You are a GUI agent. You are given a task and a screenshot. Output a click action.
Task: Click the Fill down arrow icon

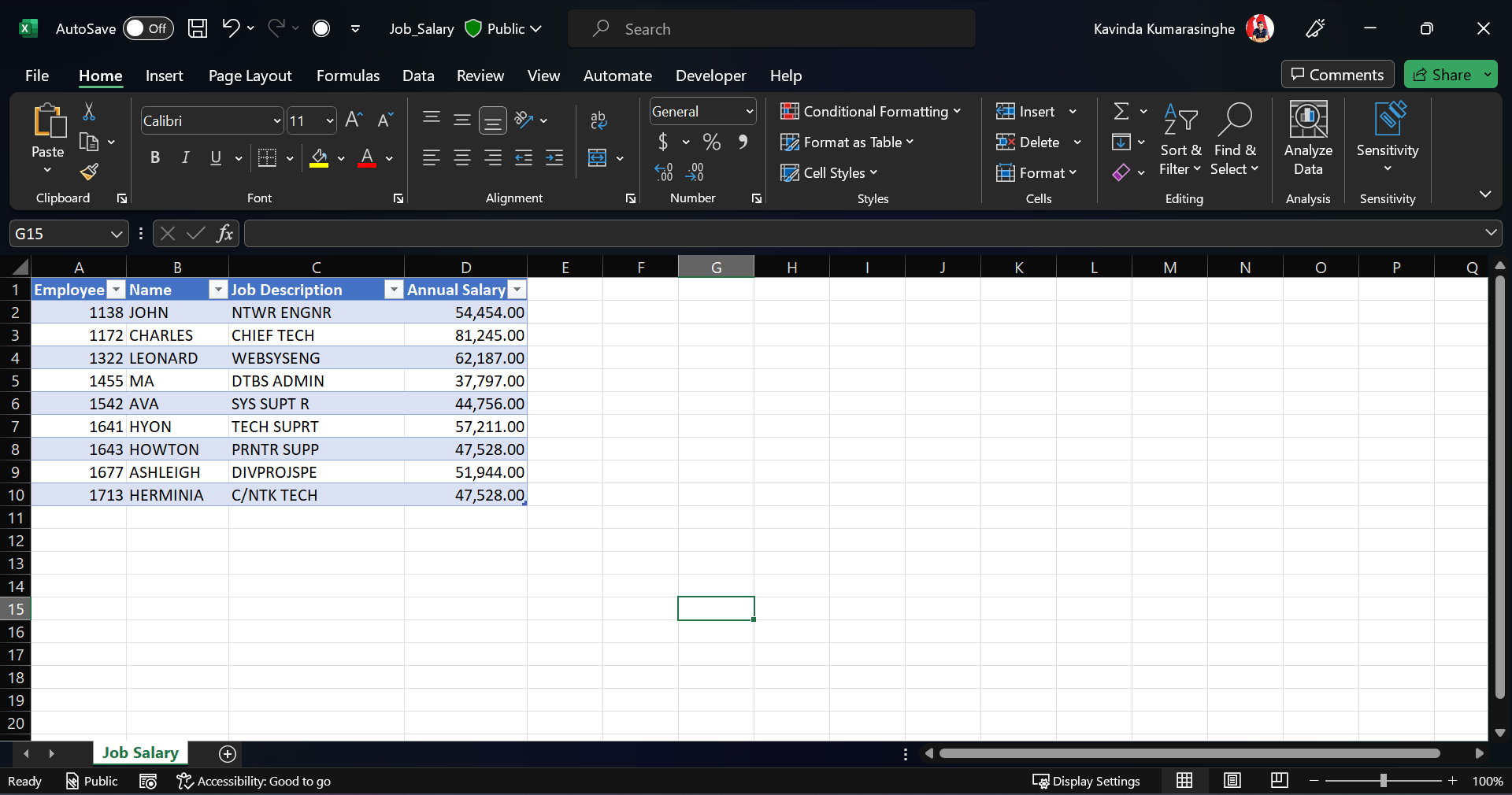1121,142
